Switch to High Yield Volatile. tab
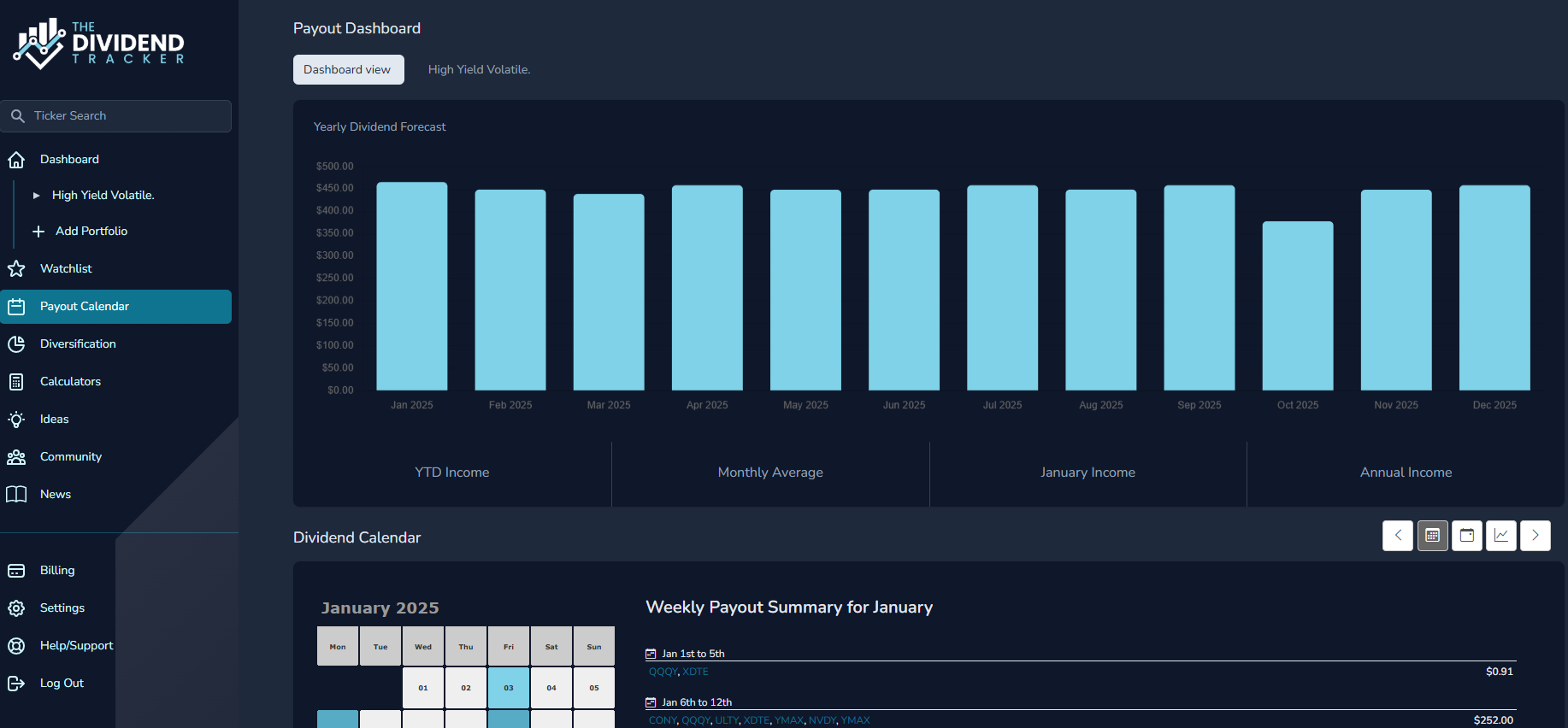Screen dimensions: 1568x728 tap(480, 70)
